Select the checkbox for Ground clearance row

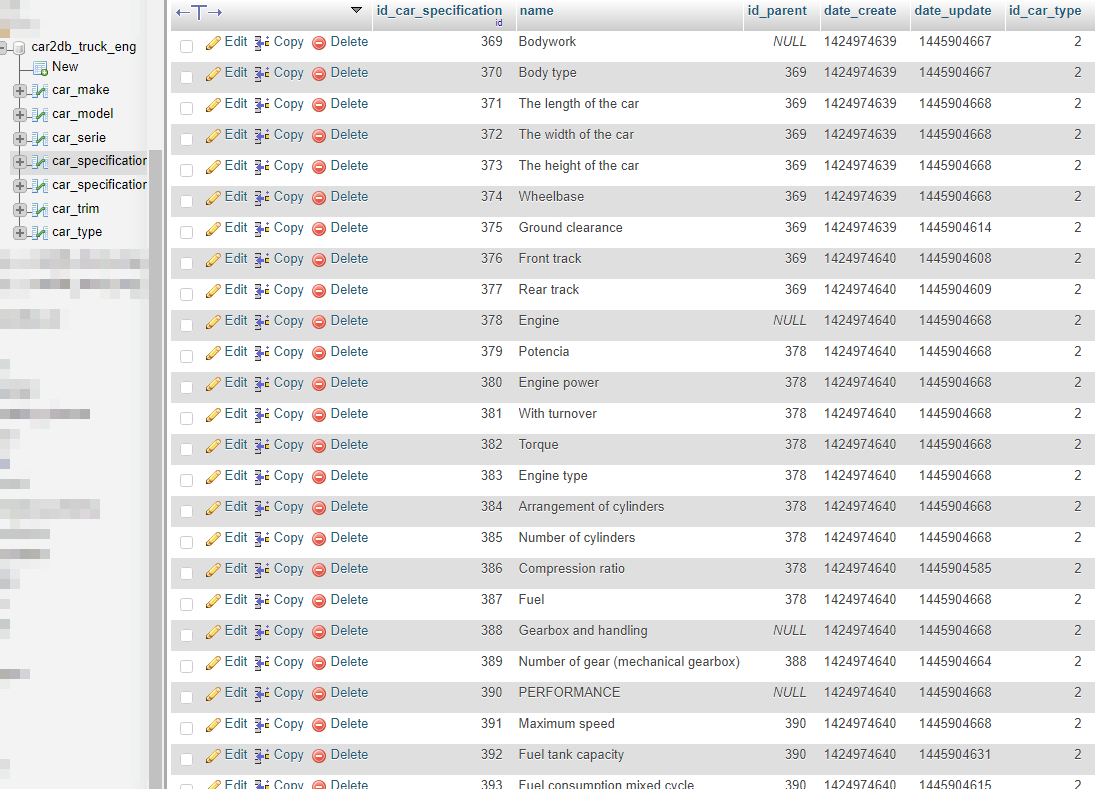tap(186, 232)
